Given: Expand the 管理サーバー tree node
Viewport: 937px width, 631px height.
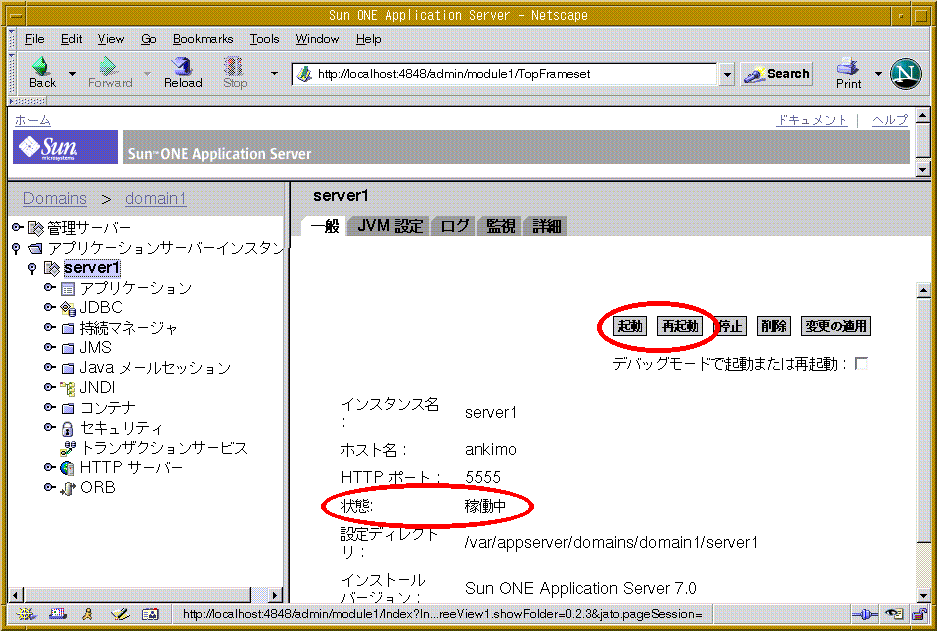Looking at the screenshot, I should (17, 227).
